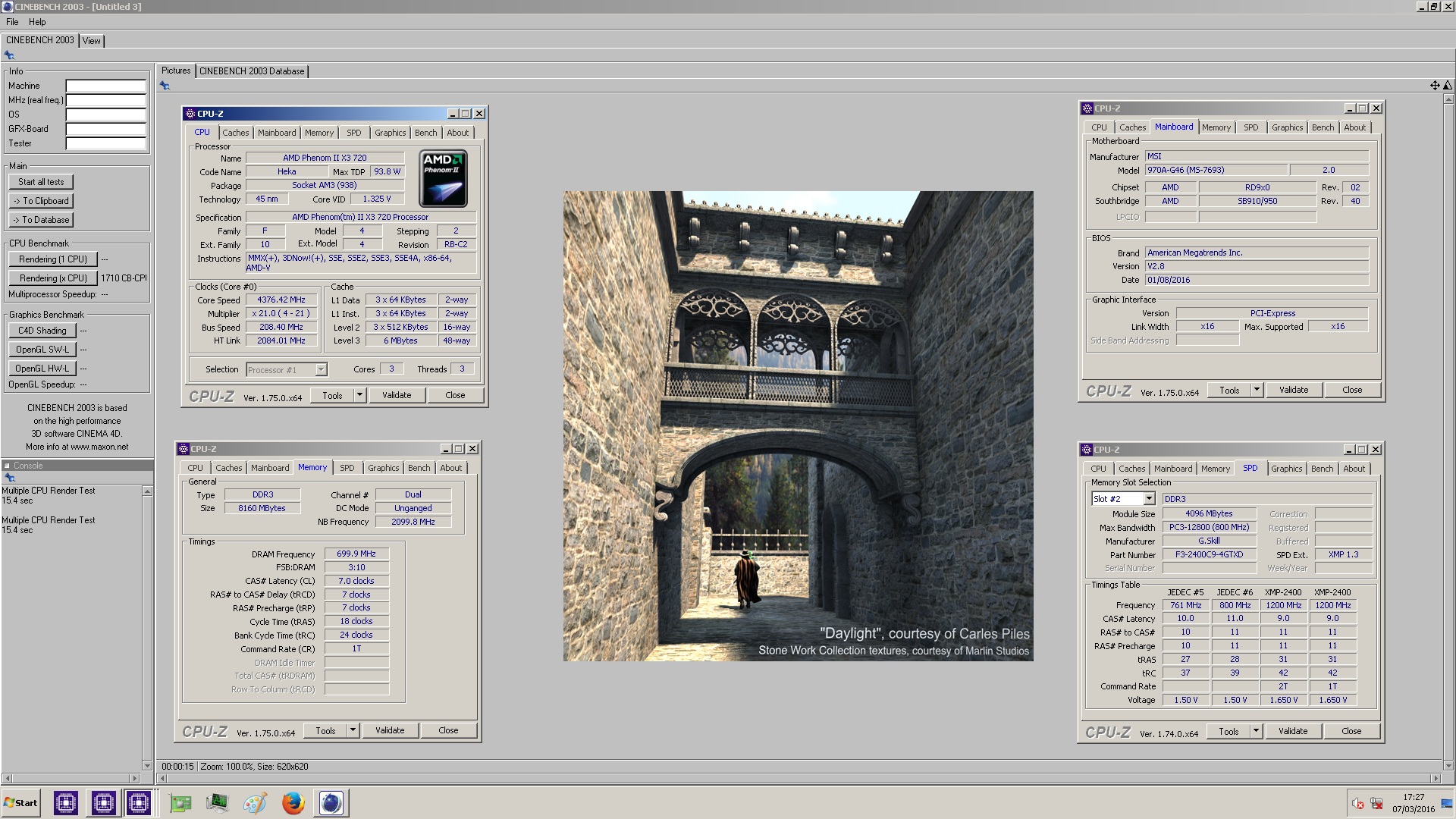
Task: Click the Machine input field
Action: [105, 86]
